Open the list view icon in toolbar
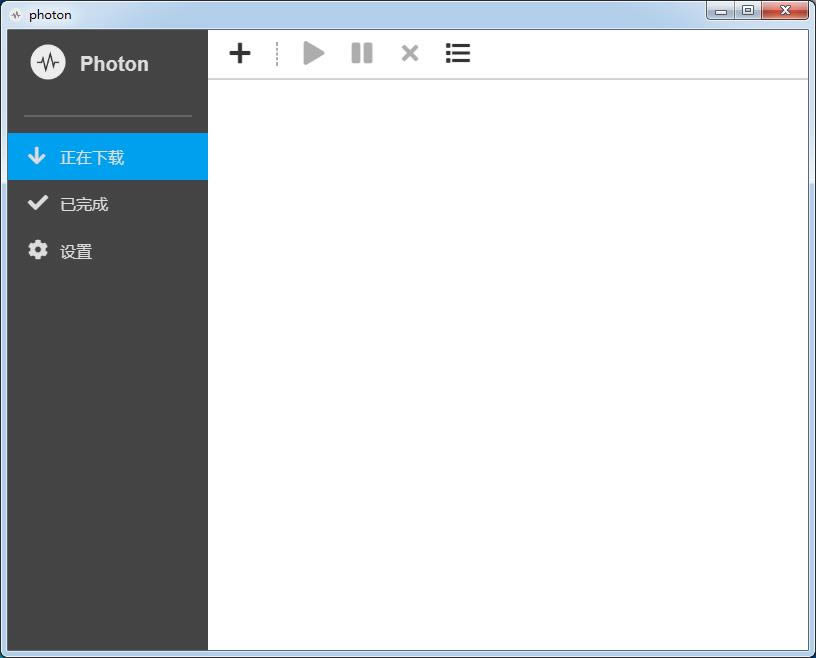 pos(458,53)
